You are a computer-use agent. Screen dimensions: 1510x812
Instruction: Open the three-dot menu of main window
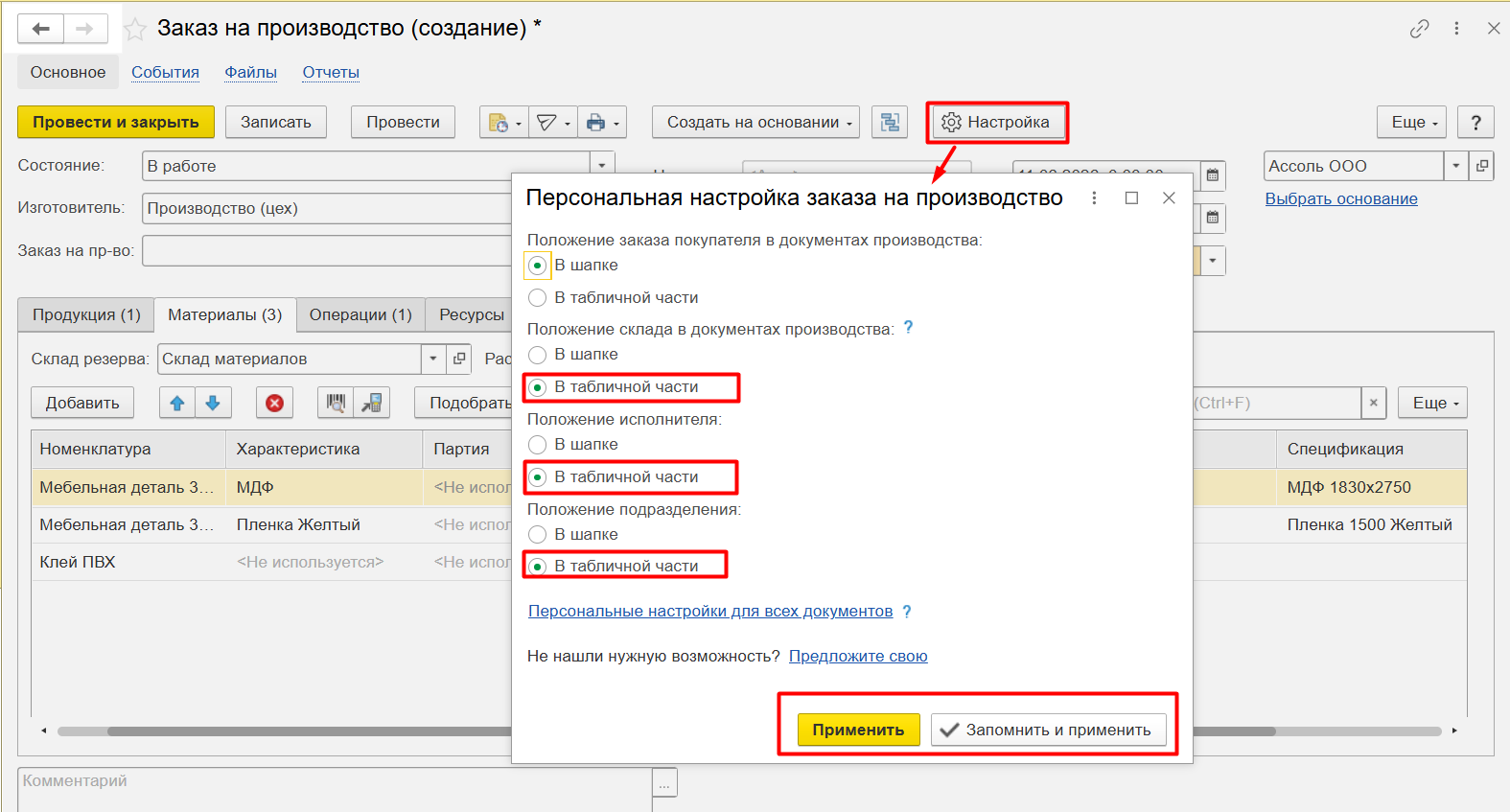coord(1456,29)
